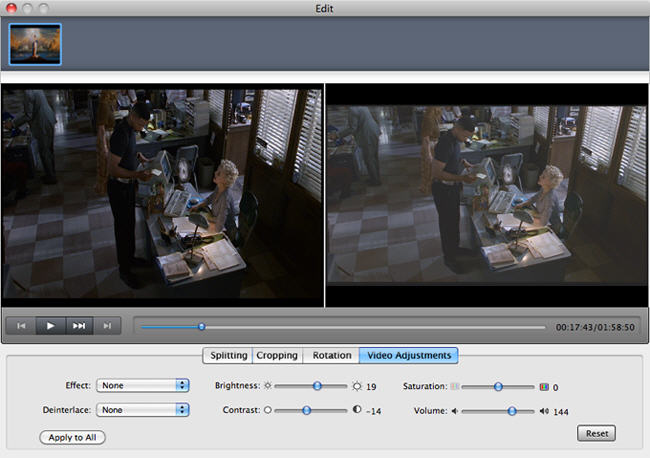
Task: Click the bright sun icon beside 19
Action: click(x=357, y=386)
